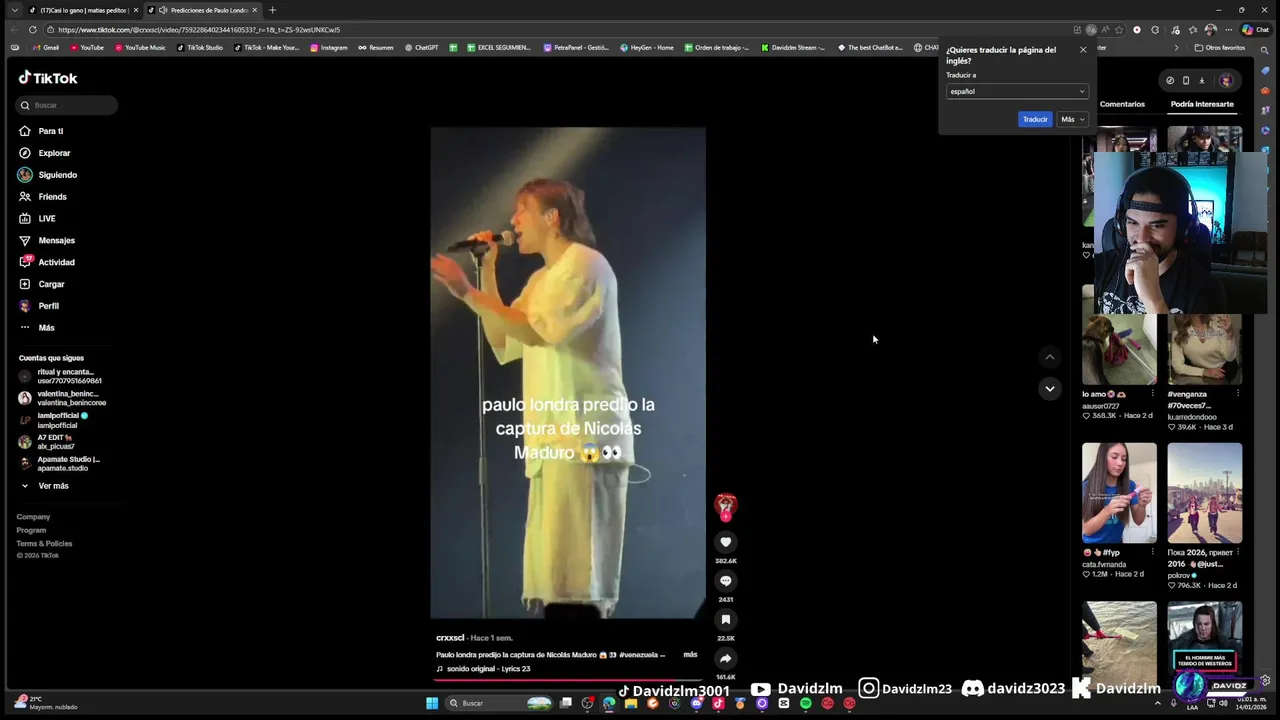
Task: Open bookmarks overflow chevron near Otros favoritos
Action: click(x=1176, y=48)
